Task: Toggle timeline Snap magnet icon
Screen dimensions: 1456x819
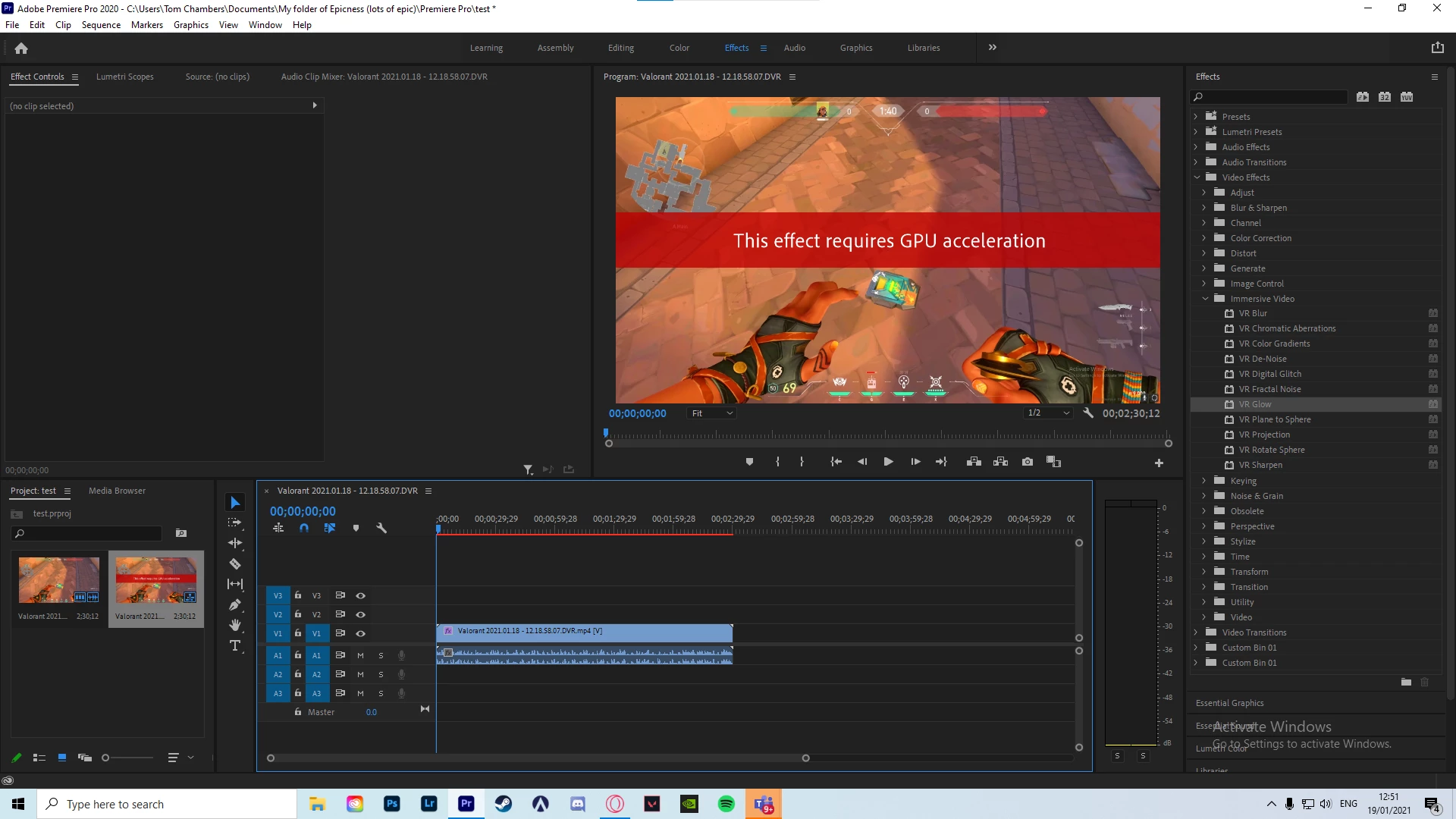Action: point(304,528)
